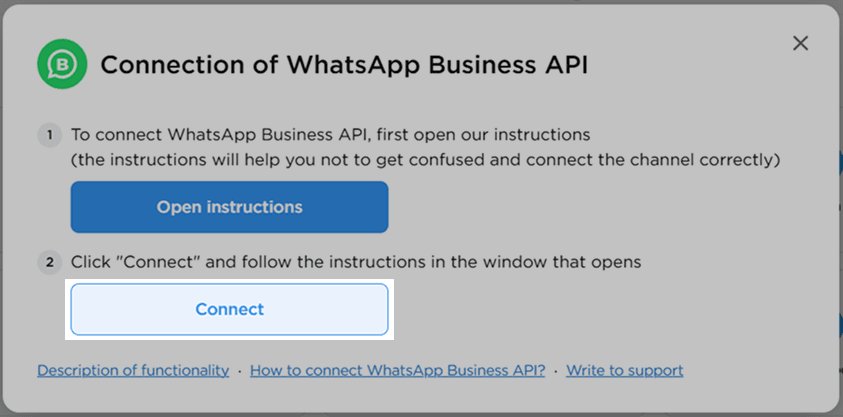Open the Description of functionality link
This screenshot has width=843, height=417.
coord(133,370)
